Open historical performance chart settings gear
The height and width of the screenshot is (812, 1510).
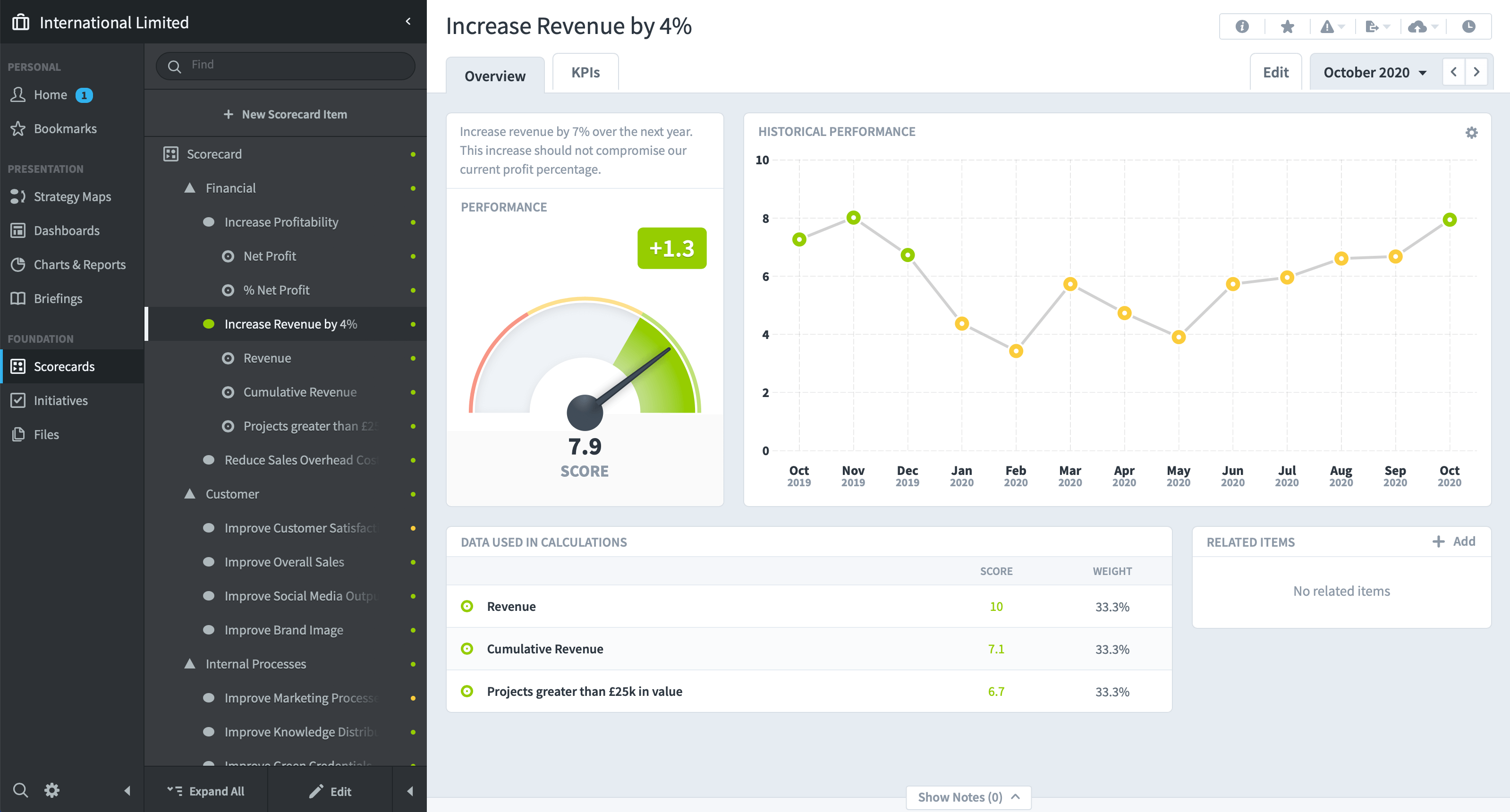point(1471,133)
